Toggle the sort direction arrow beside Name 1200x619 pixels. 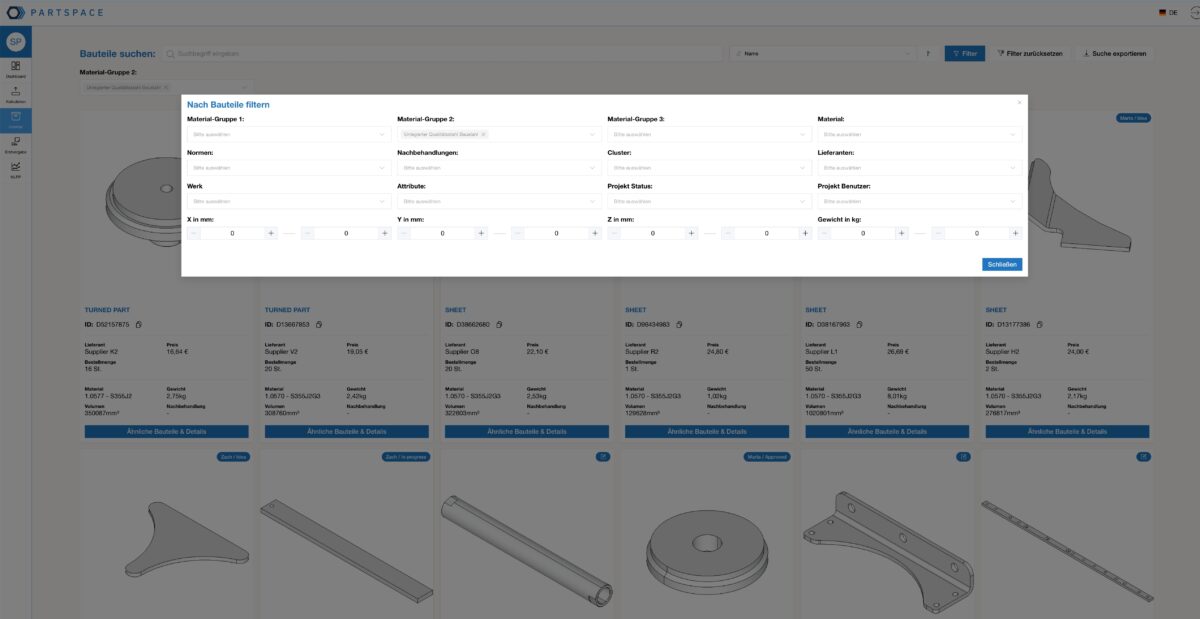(929, 53)
